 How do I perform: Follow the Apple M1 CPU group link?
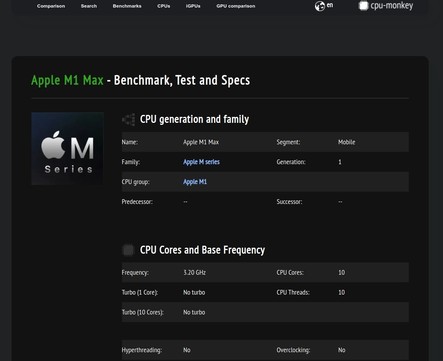click(195, 182)
